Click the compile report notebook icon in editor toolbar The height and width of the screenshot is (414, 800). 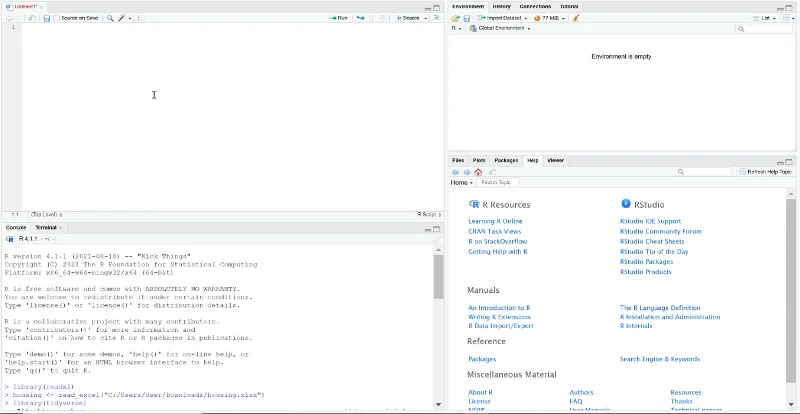tap(141, 18)
